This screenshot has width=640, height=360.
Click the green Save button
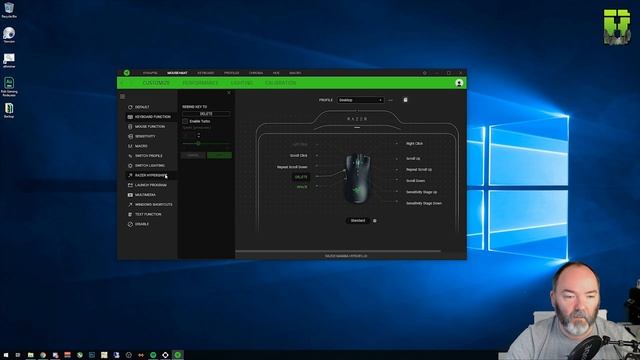(x=220, y=156)
